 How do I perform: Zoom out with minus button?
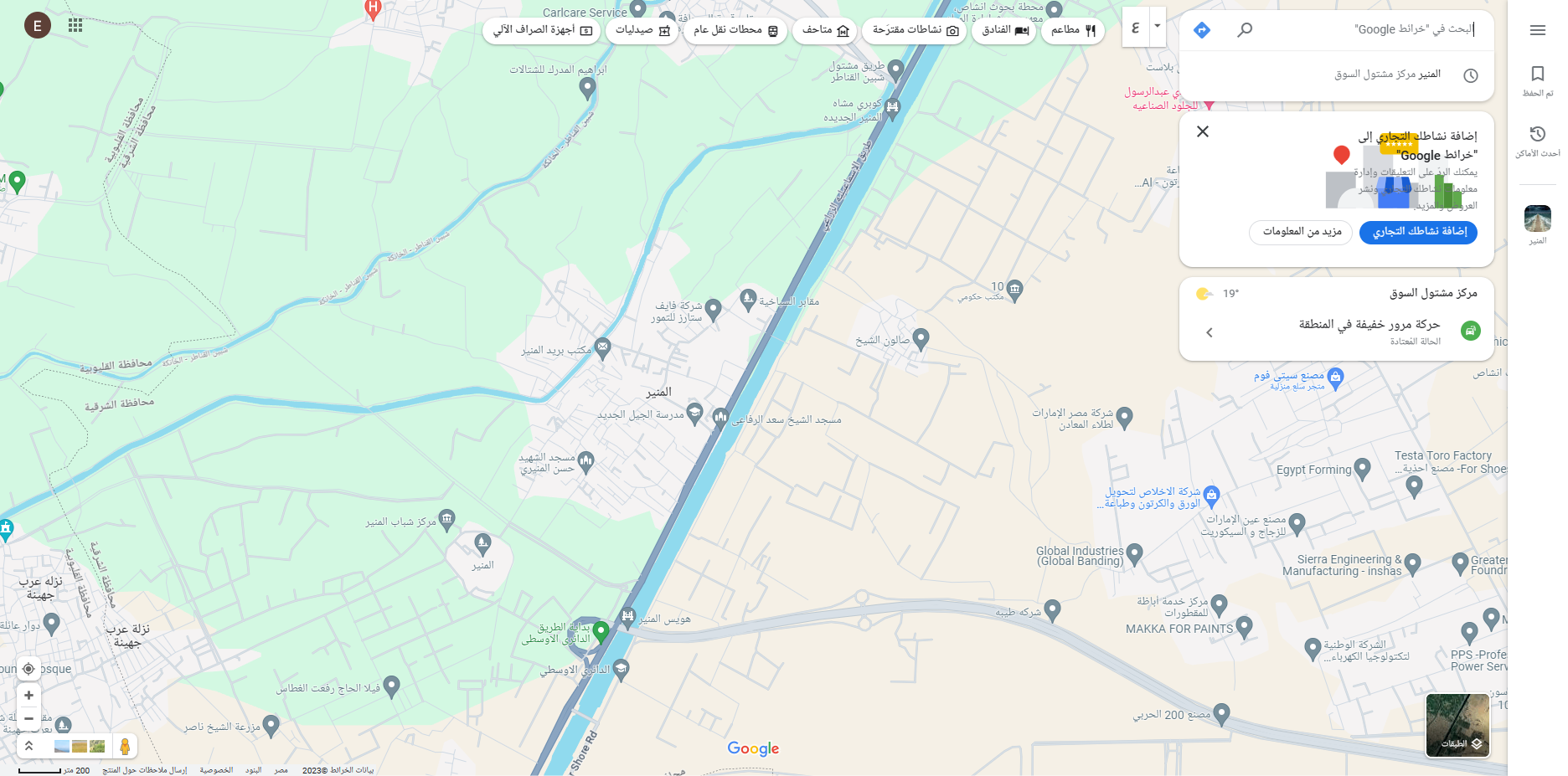(28, 718)
